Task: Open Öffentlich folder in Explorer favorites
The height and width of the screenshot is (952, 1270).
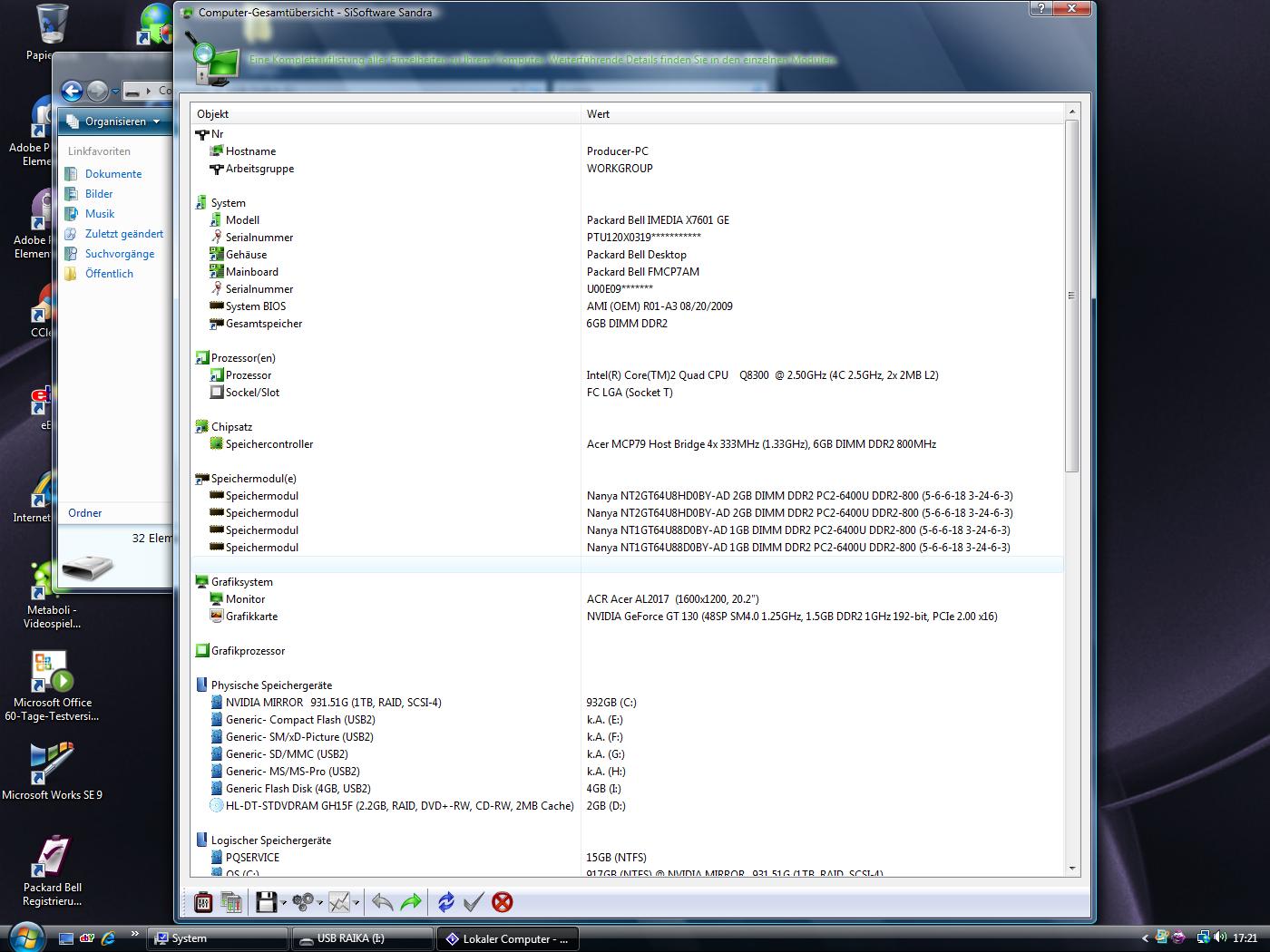Action: click(x=109, y=274)
